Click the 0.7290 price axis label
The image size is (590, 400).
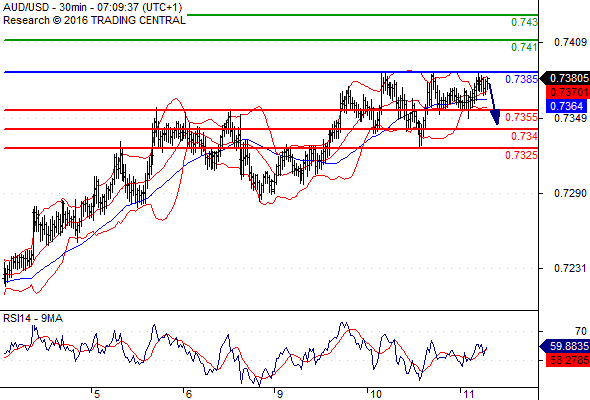pos(570,193)
